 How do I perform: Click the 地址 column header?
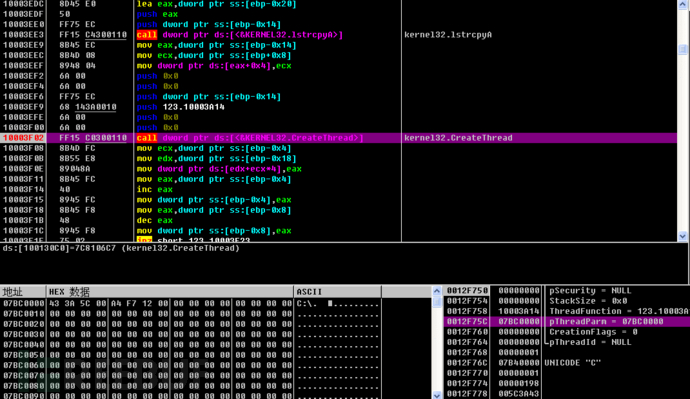(23, 292)
